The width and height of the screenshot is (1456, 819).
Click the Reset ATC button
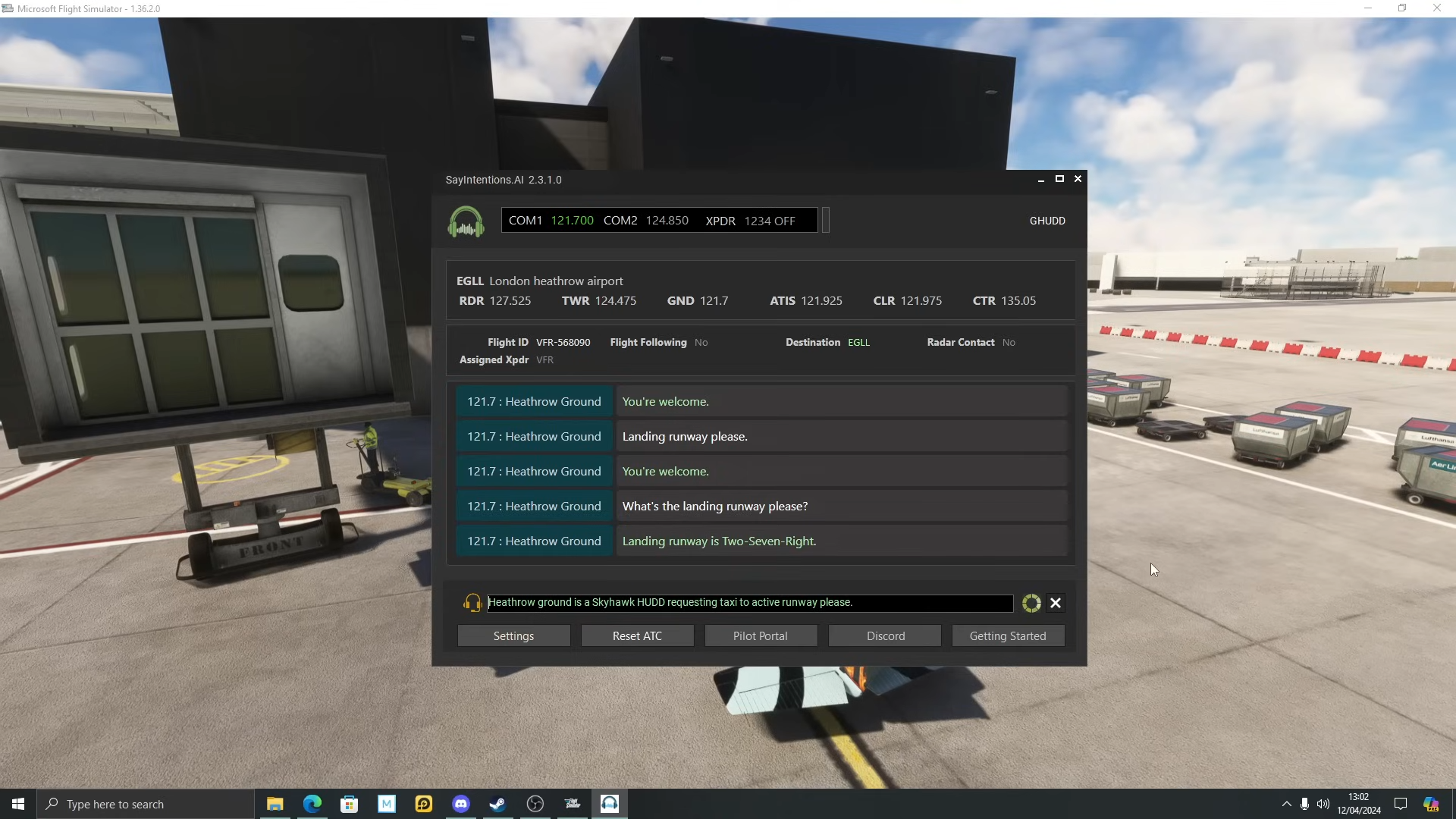click(637, 635)
